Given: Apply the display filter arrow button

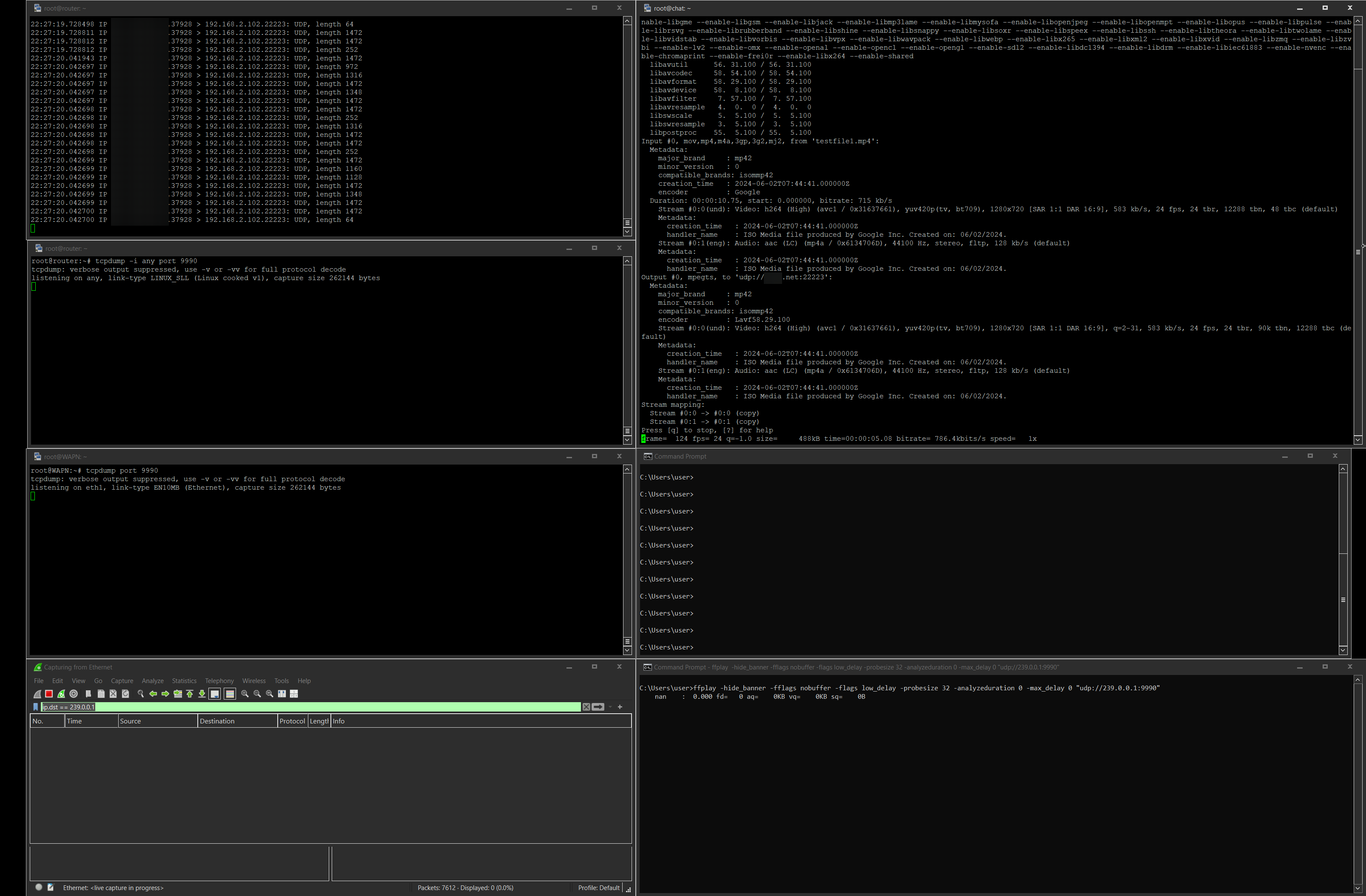Looking at the screenshot, I should (x=598, y=707).
